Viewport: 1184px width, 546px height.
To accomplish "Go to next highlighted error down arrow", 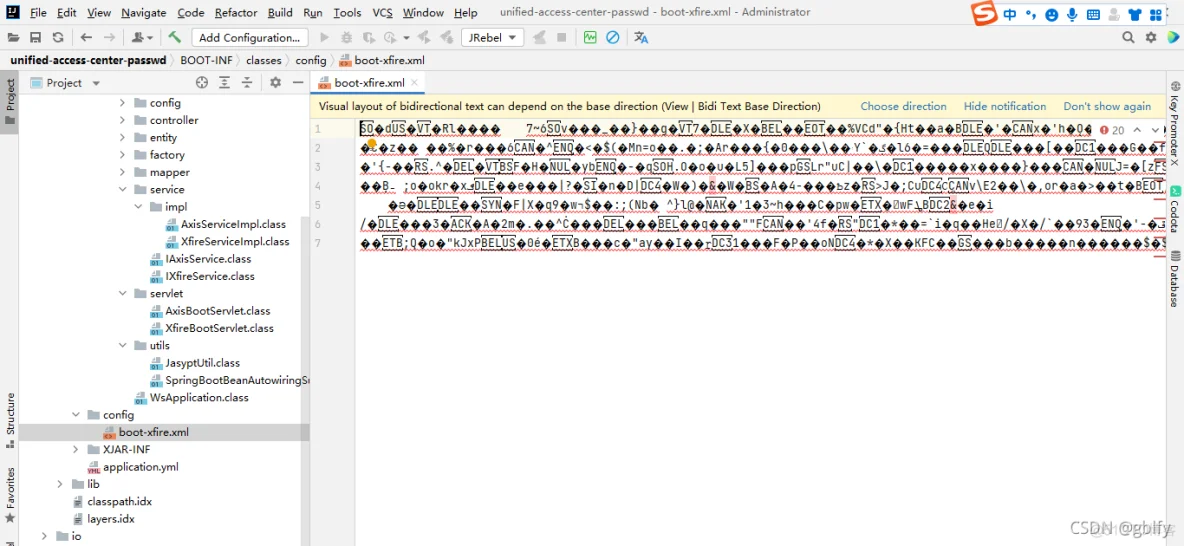I will pyautogui.click(x=1155, y=130).
